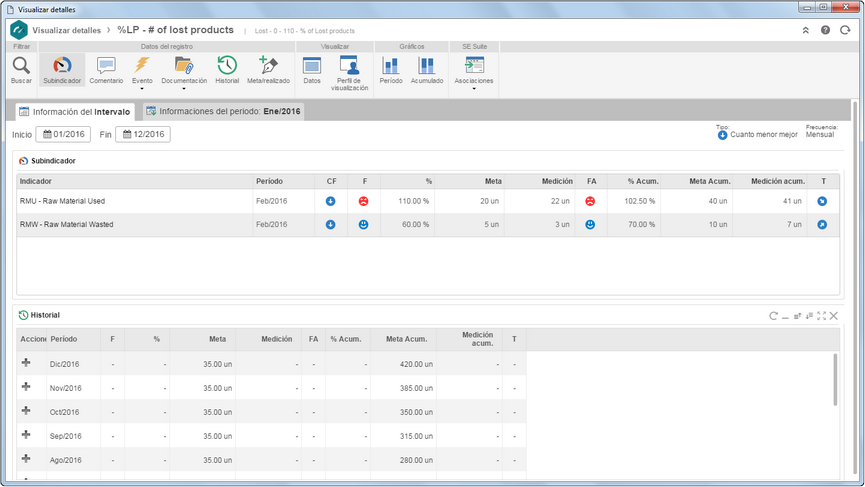The image size is (865, 487).
Task: Click Período header in Historial table
Action: 73,339
